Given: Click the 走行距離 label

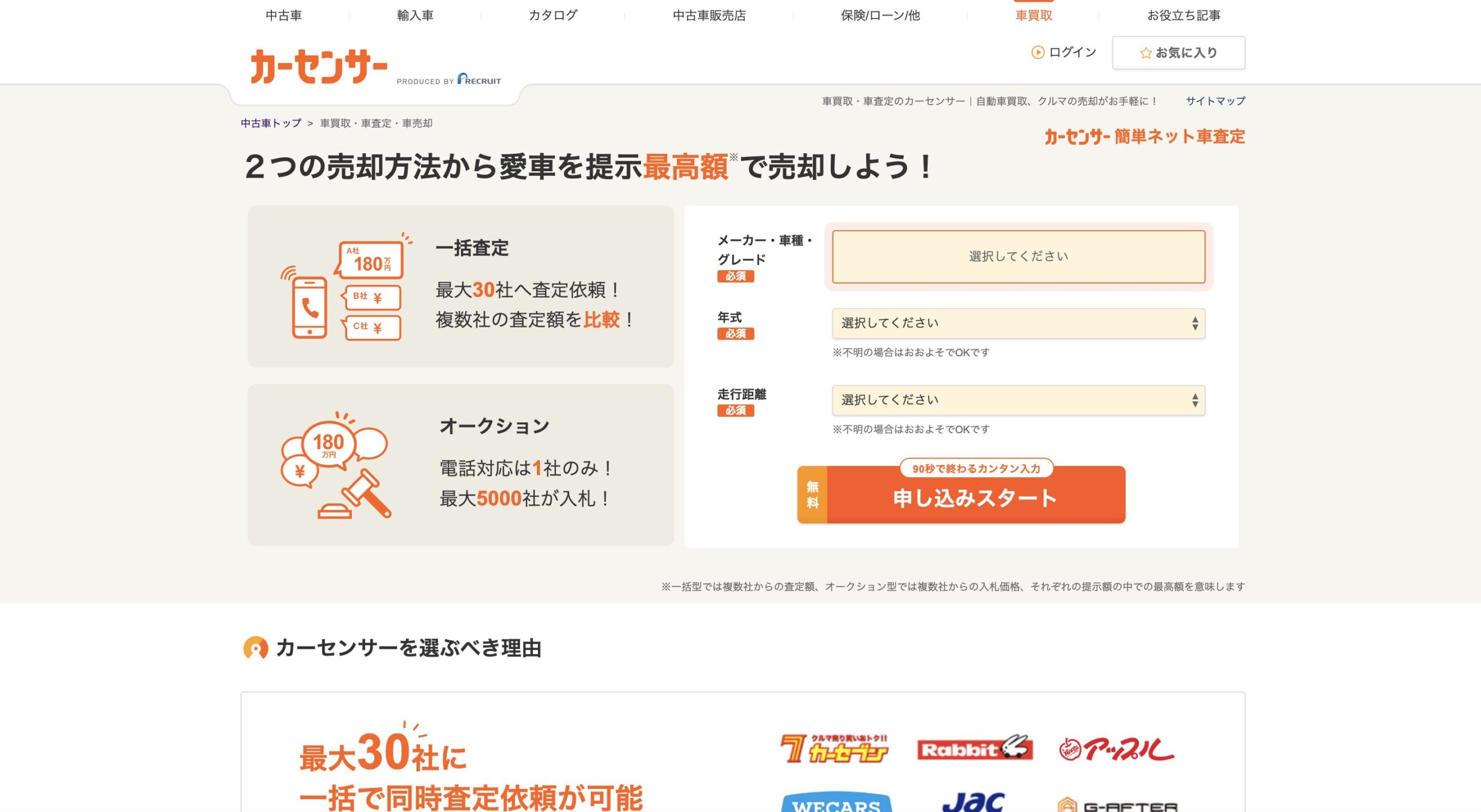Looking at the screenshot, I should tap(742, 394).
